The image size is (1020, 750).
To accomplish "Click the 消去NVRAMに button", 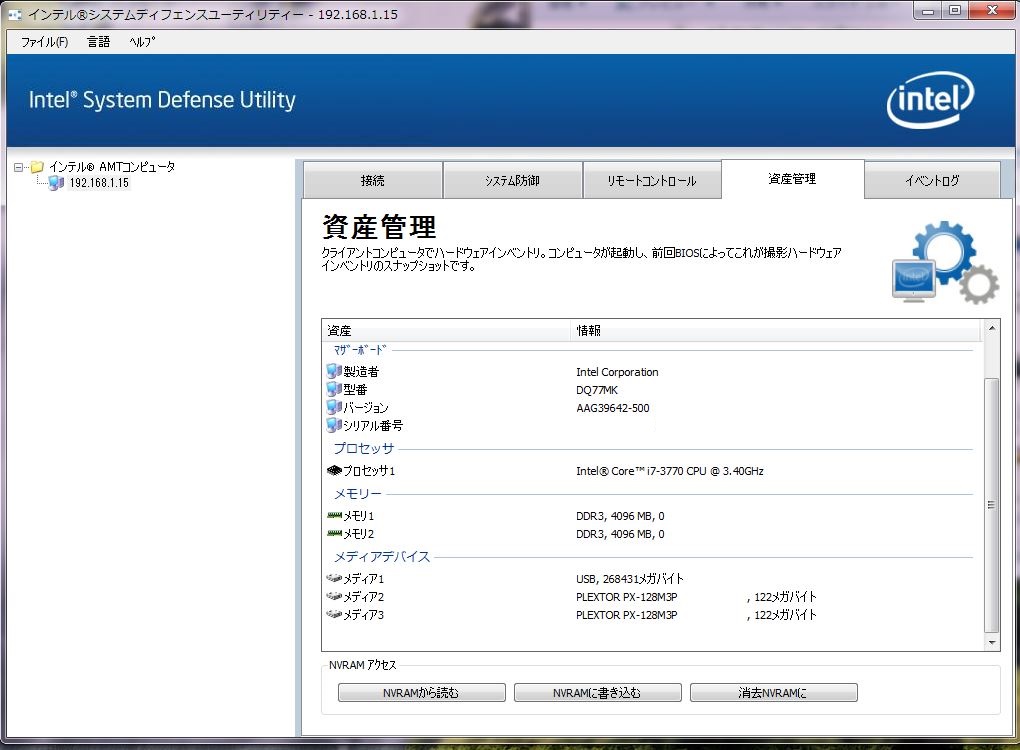I will tap(773, 693).
